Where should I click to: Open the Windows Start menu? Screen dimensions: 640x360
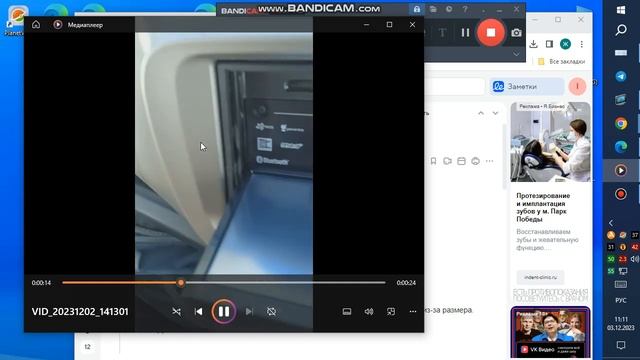point(621,10)
